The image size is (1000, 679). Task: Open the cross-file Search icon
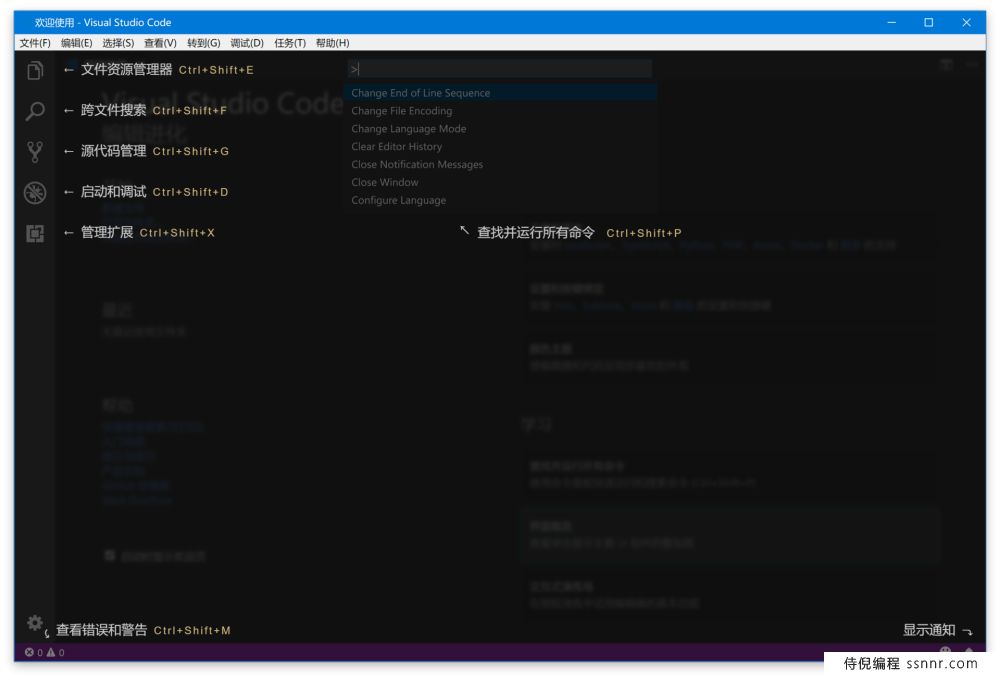pyautogui.click(x=35, y=111)
